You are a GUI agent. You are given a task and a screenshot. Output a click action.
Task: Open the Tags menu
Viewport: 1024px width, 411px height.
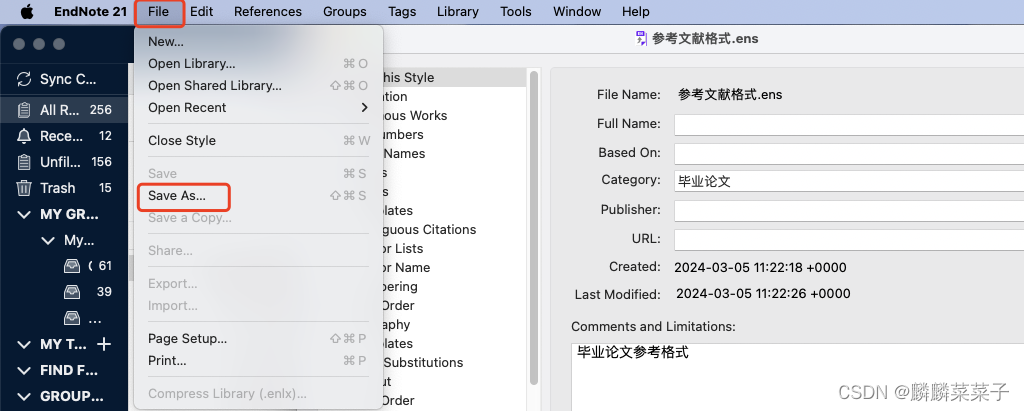point(402,12)
